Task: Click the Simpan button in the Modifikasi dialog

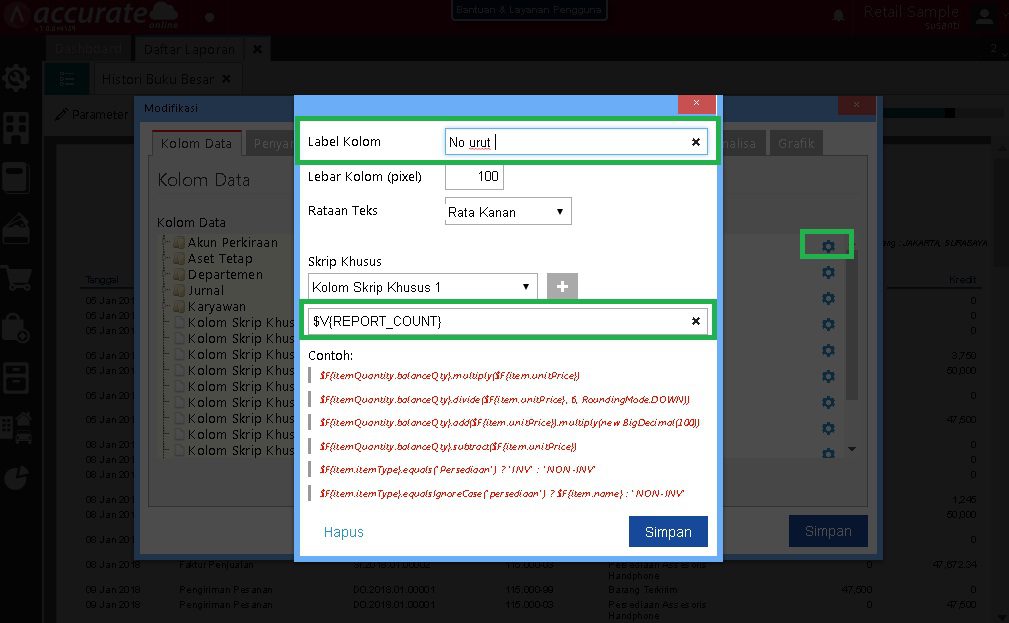Action: [667, 532]
